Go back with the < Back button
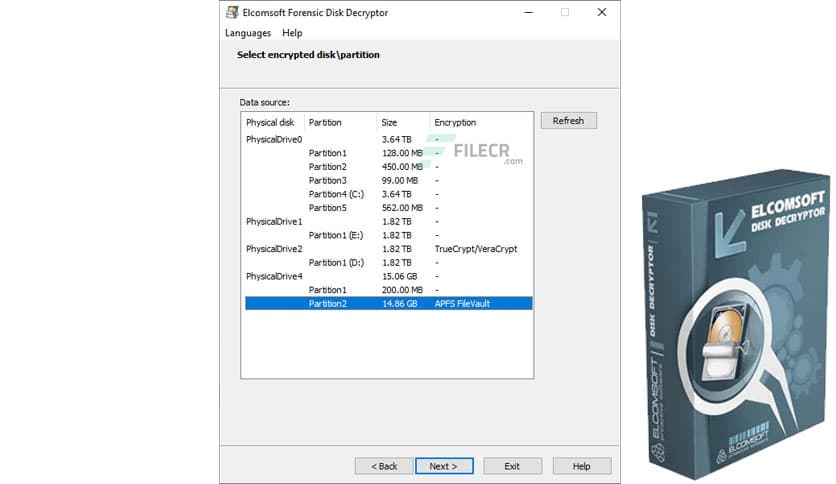This screenshot has height=484, width=836. pyautogui.click(x=384, y=466)
